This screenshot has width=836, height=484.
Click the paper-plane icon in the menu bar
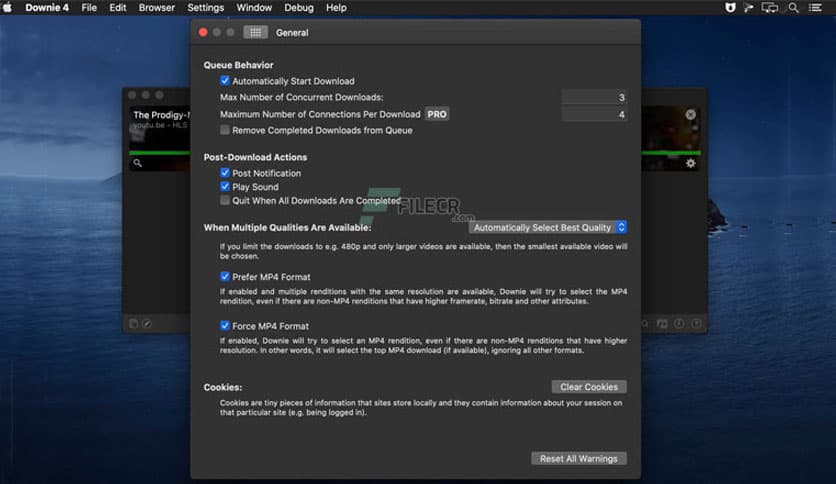[749, 7]
